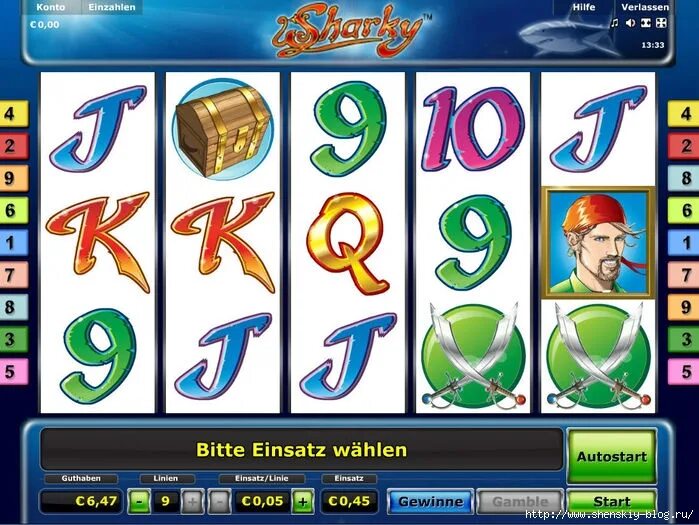Click Verlassen to leave the game
The height and width of the screenshot is (525, 699).
(645, 7)
